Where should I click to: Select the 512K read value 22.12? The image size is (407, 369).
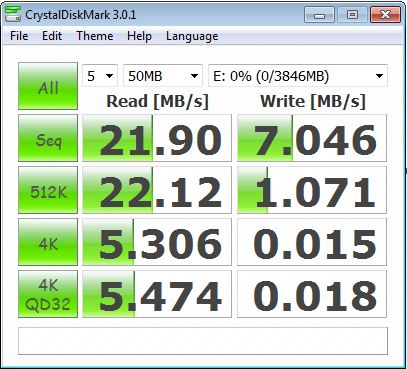click(x=157, y=190)
